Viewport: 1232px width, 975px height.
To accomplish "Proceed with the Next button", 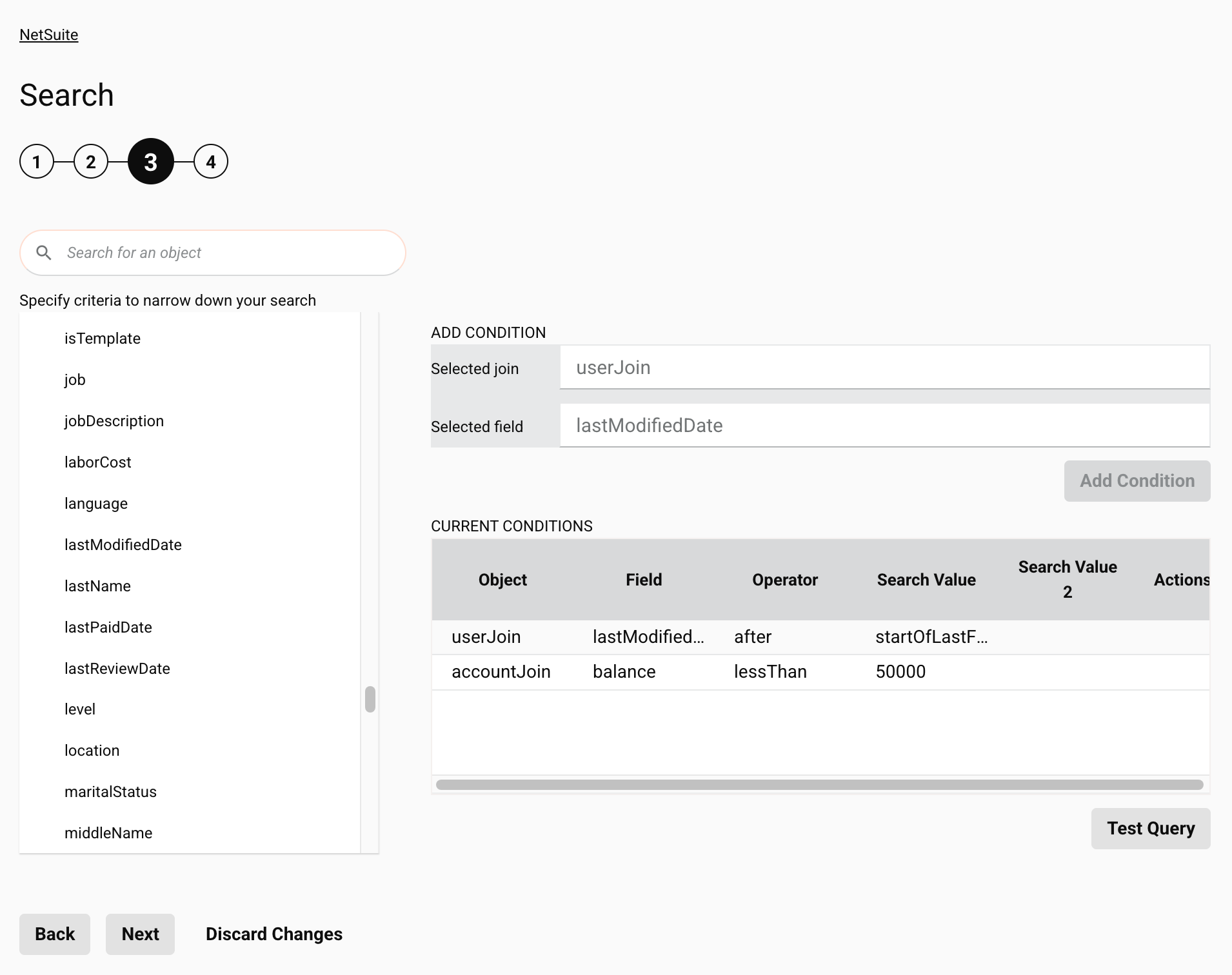I will point(140,934).
